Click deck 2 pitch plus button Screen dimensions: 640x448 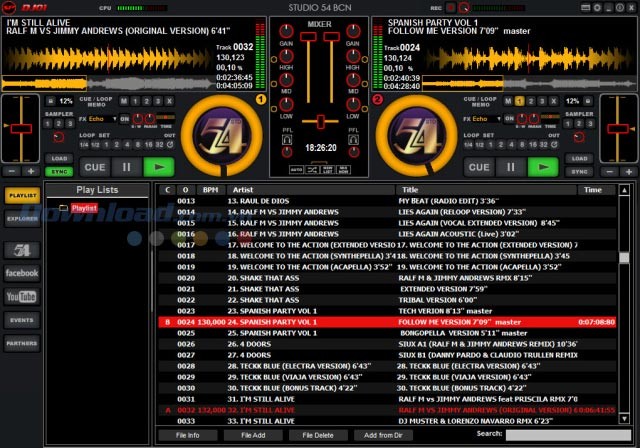629,171
